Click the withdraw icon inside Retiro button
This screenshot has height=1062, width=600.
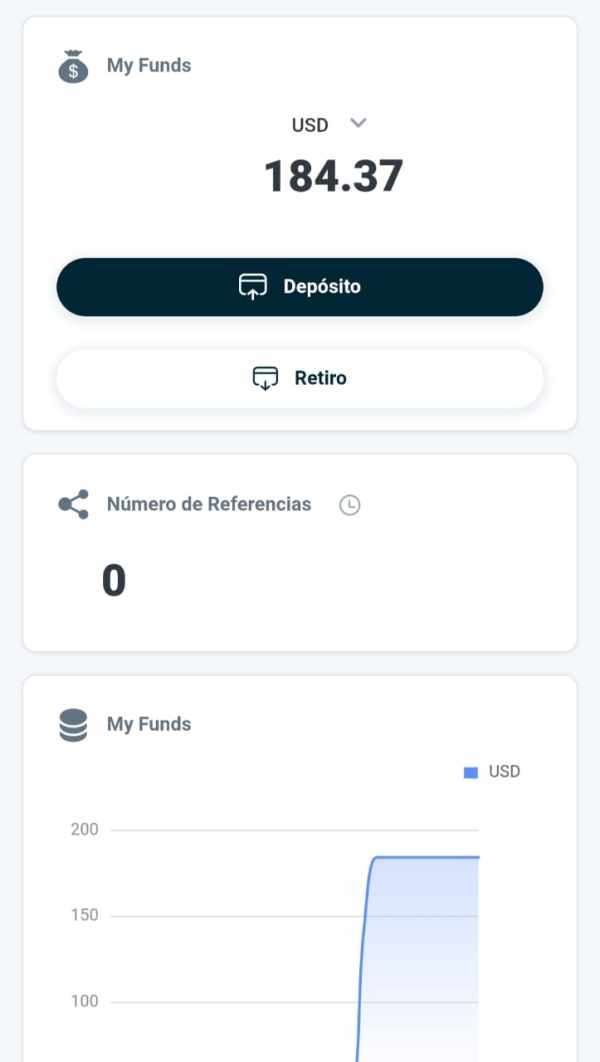click(265, 379)
